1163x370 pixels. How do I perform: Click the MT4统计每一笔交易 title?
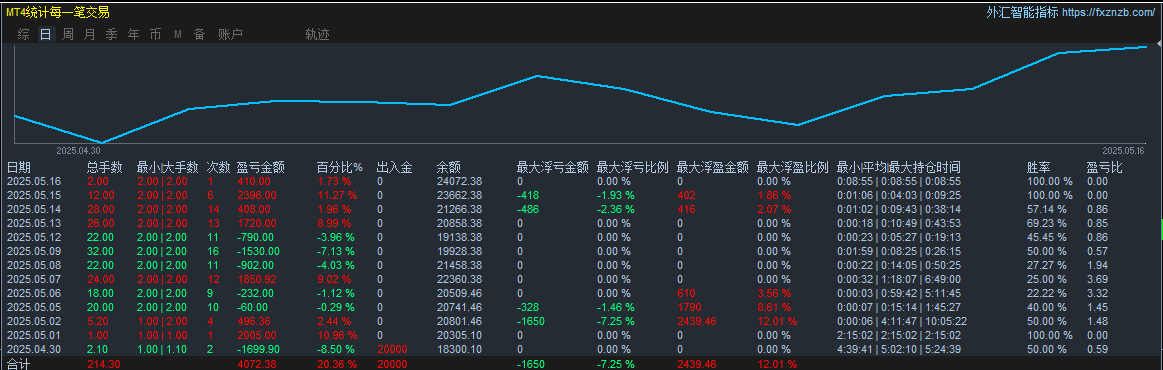pyautogui.click(x=57, y=12)
